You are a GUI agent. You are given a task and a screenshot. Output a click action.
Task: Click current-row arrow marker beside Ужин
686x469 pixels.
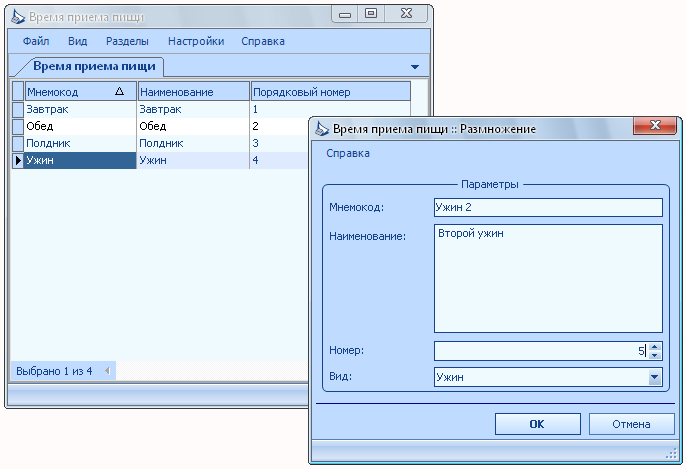[x=18, y=161]
